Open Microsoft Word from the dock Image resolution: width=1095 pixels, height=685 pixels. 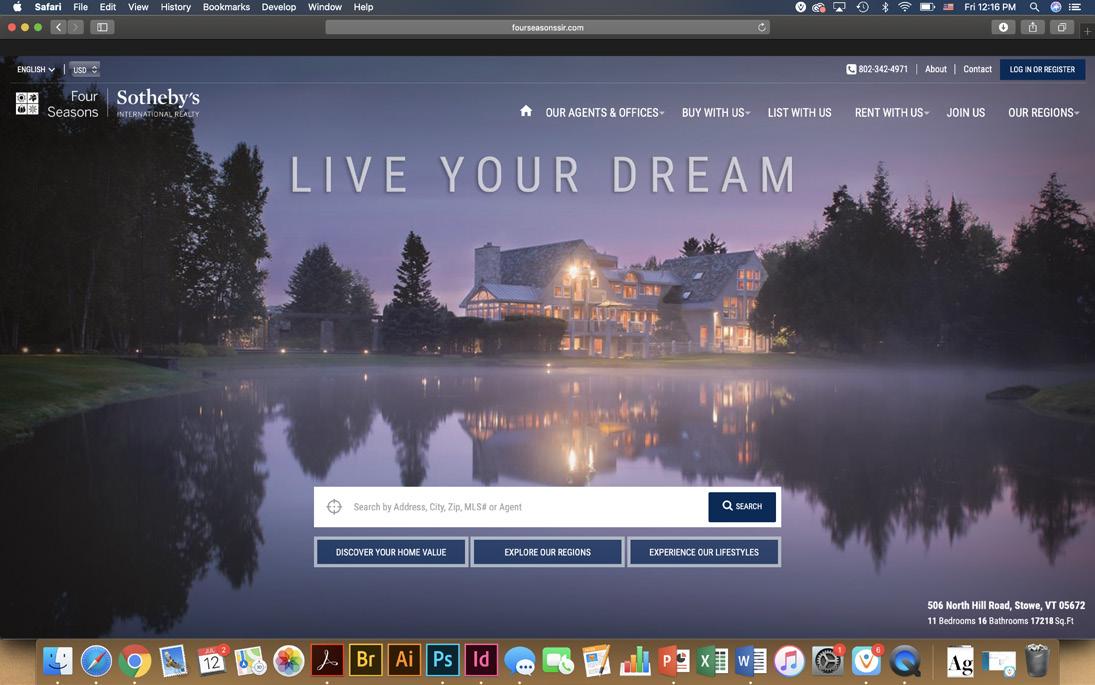click(751, 661)
